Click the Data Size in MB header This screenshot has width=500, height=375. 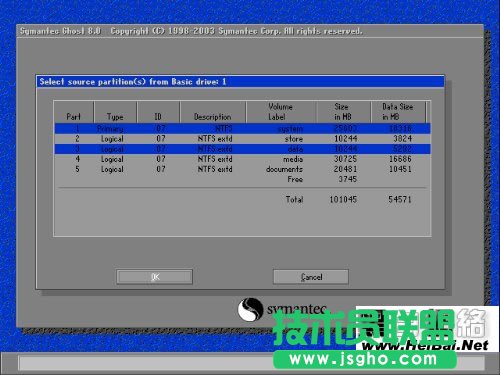pos(398,112)
